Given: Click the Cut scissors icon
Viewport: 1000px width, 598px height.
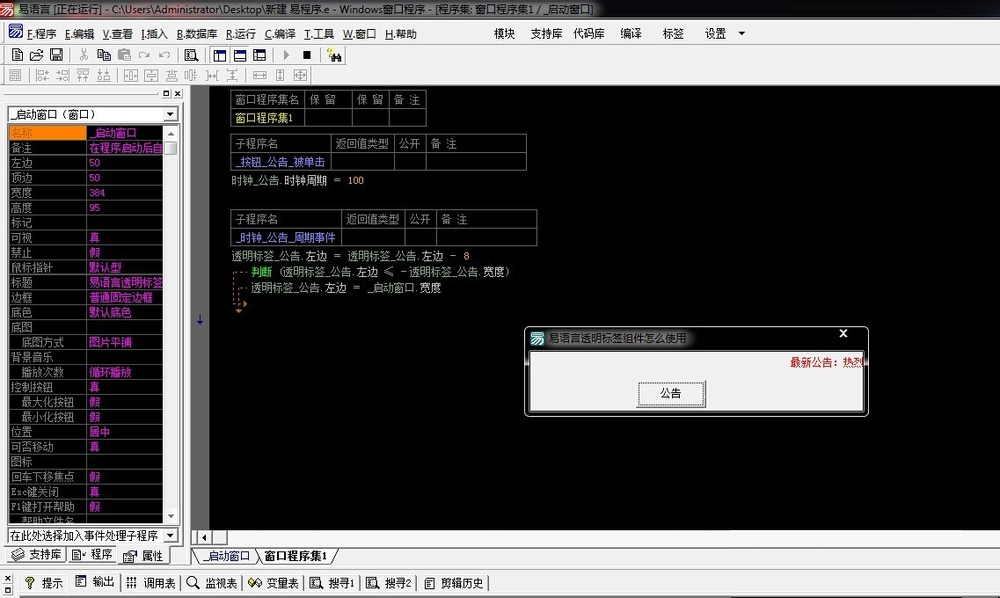Looking at the screenshot, I should pos(84,55).
